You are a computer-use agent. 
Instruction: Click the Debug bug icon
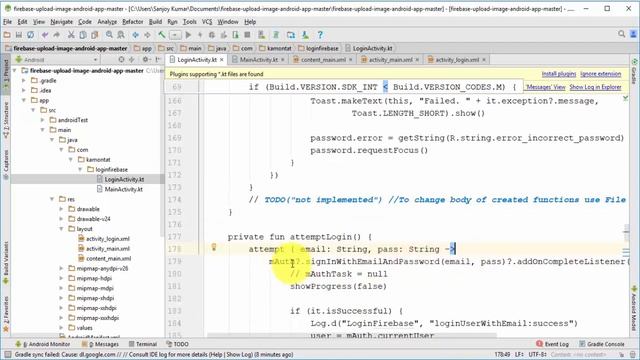point(211,35)
